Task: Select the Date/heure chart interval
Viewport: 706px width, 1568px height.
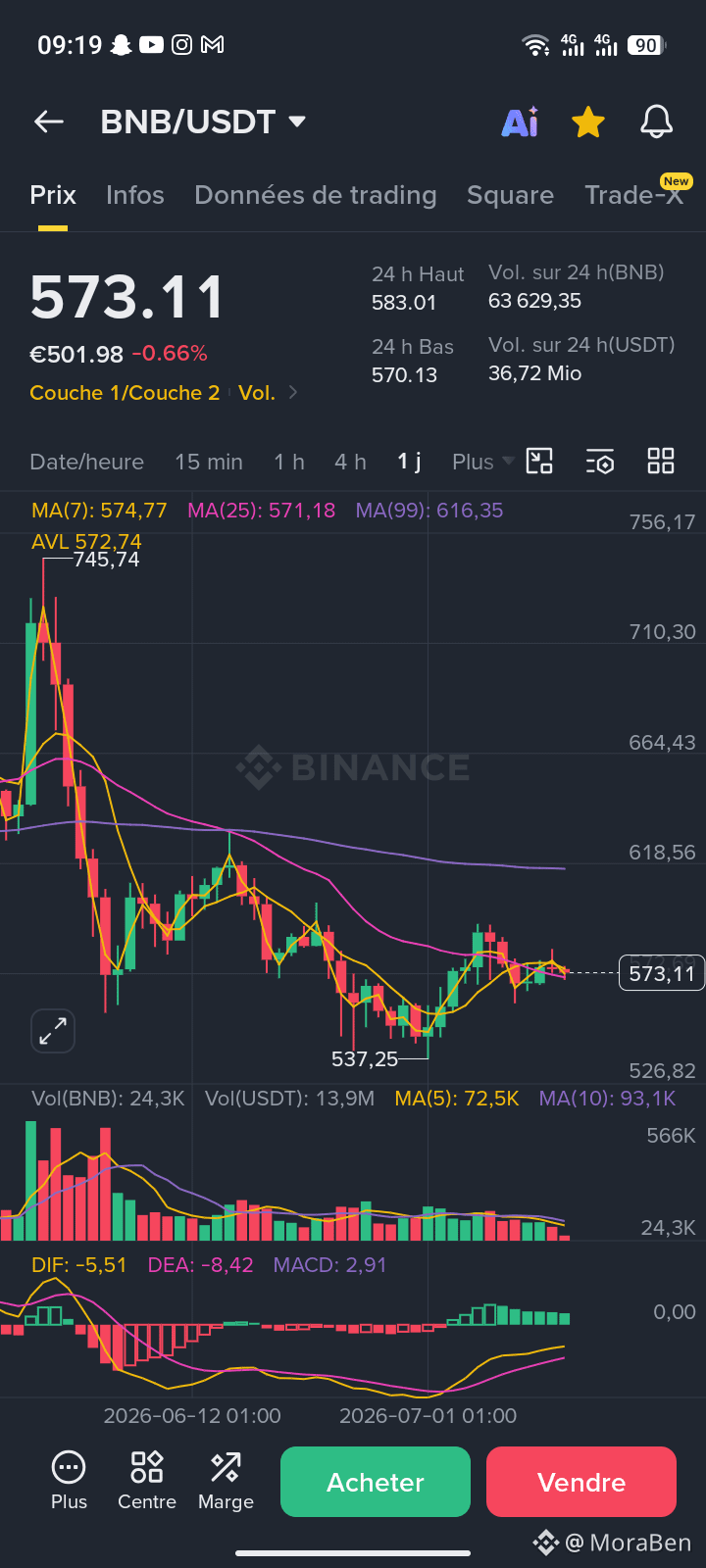Action: (87, 462)
